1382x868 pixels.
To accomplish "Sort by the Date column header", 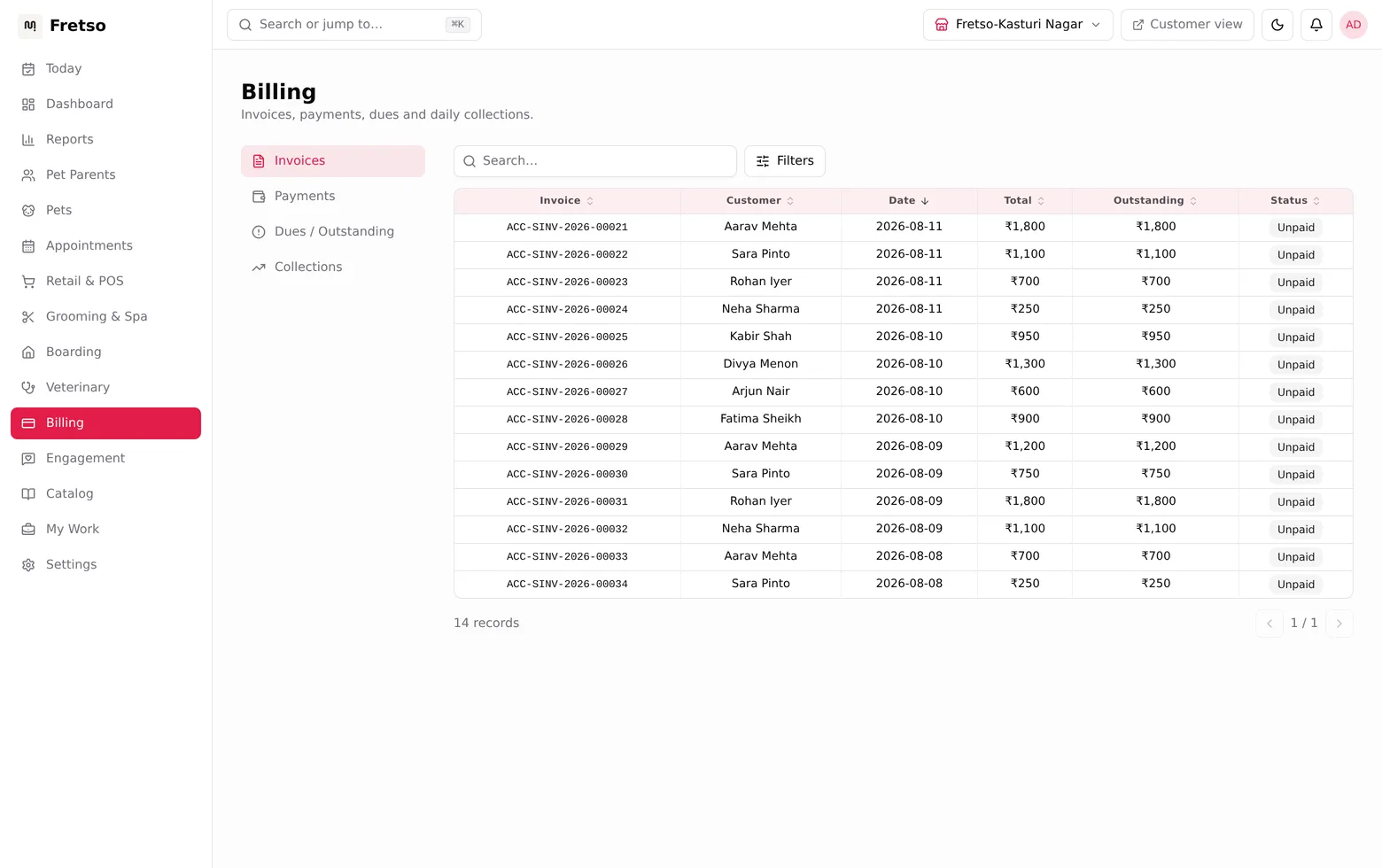I will (909, 201).
